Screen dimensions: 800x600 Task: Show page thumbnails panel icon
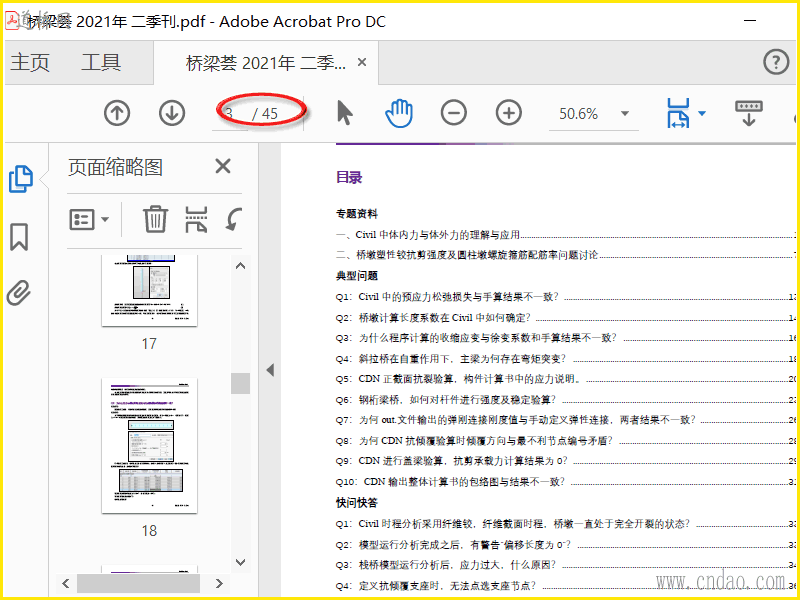coord(21,179)
